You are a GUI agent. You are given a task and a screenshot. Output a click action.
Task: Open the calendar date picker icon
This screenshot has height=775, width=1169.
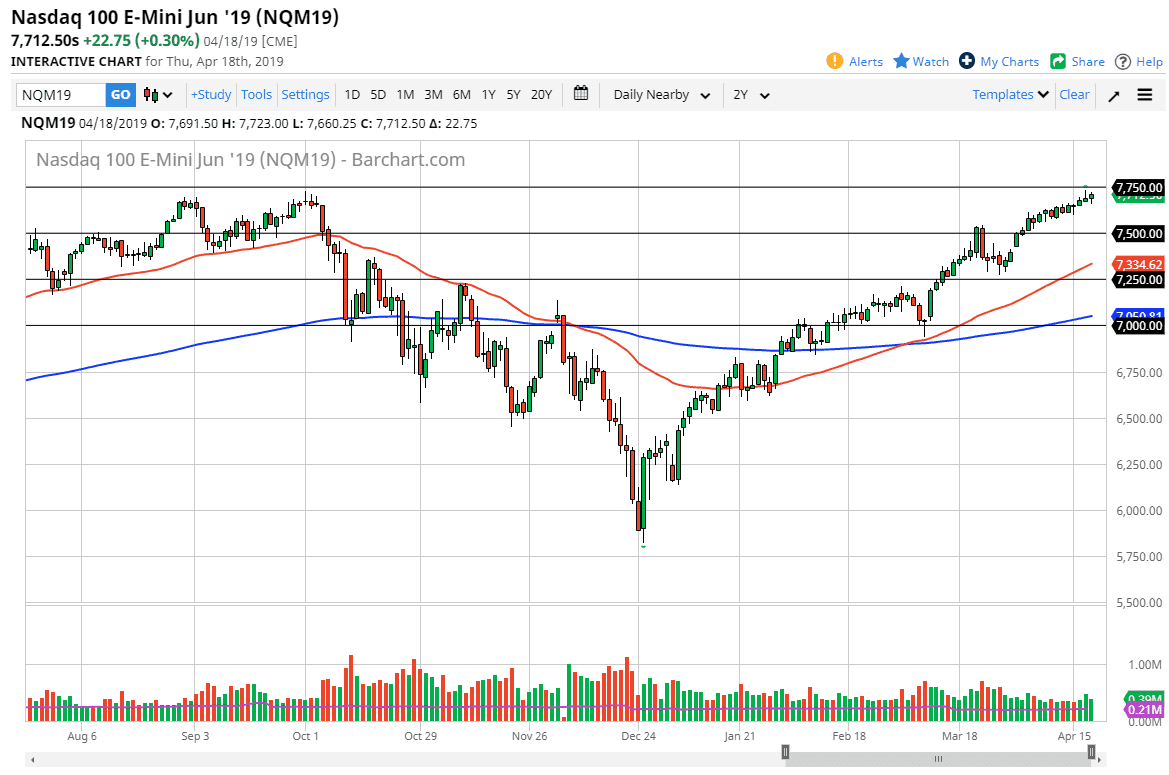tap(581, 94)
